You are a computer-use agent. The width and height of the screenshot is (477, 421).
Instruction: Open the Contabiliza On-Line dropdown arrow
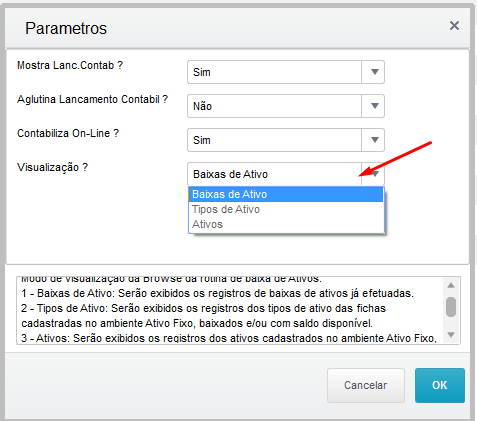374,140
